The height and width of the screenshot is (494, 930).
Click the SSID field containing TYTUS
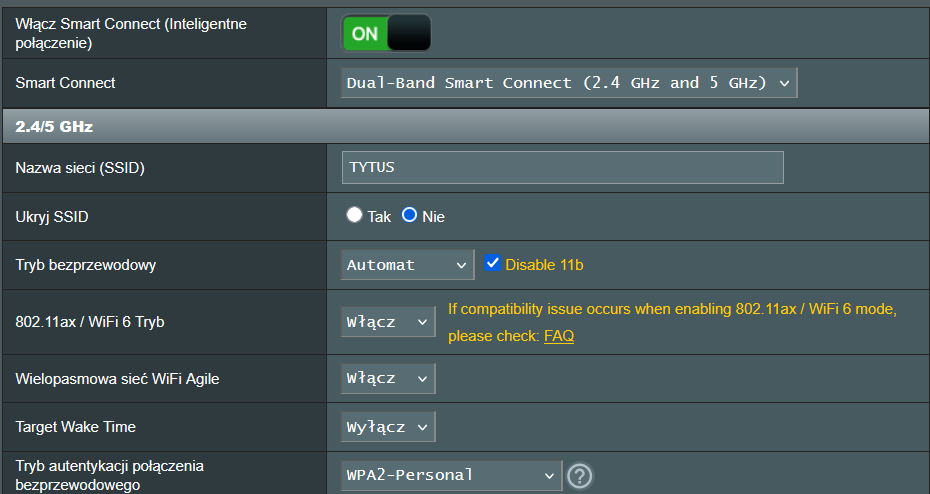click(x=562, y=168)
